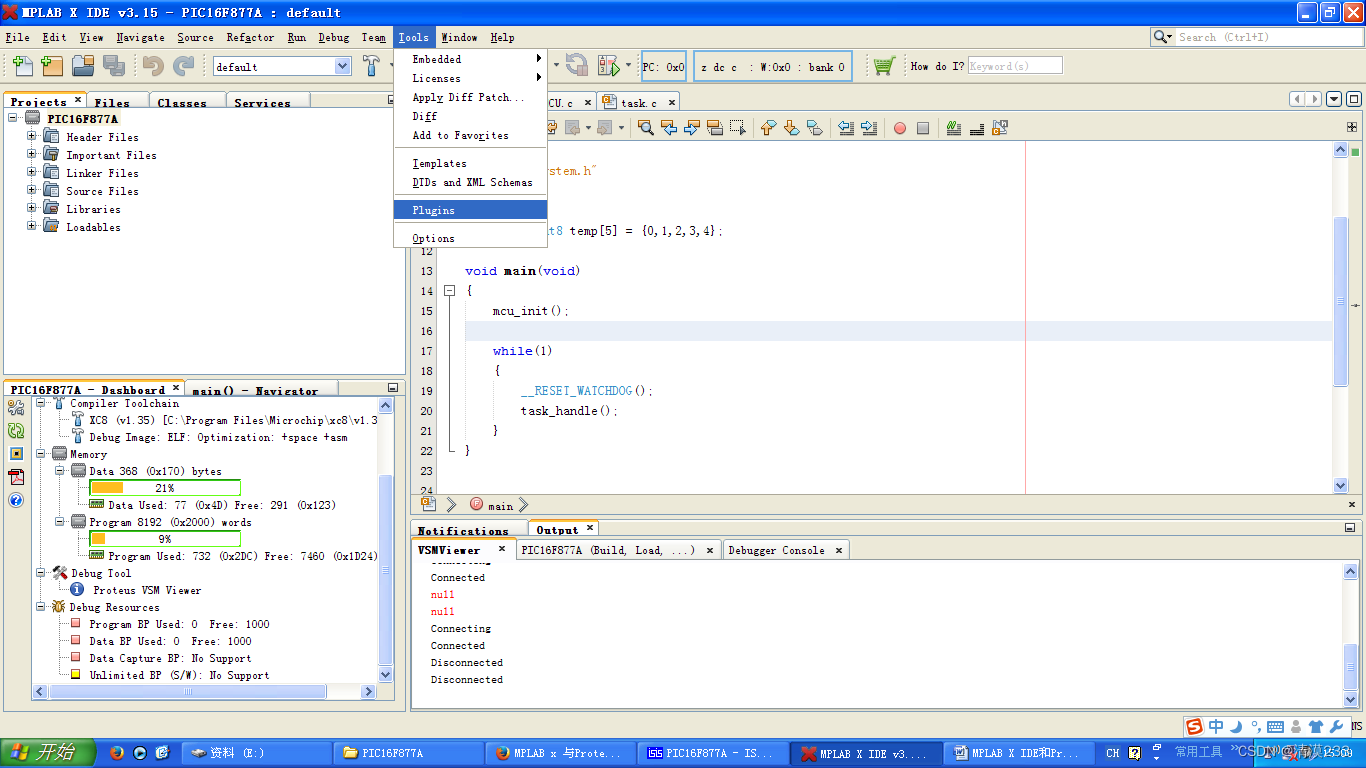This screenshot has width=1366, height=768.
Task: Open the document list dropdown arrow at top right
Action: [x=1334, y=99]
